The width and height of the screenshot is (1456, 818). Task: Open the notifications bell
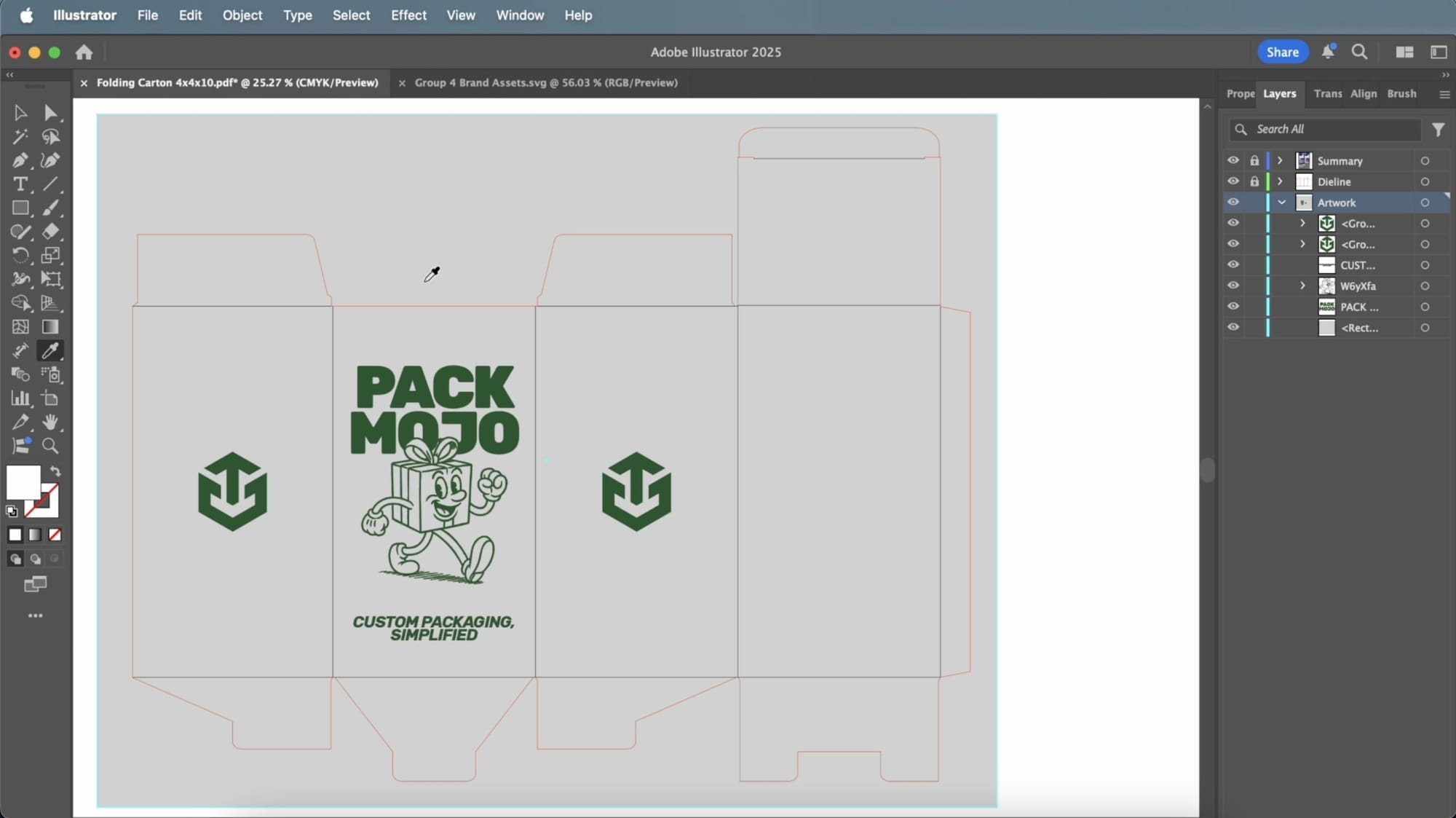(1328, 52)
